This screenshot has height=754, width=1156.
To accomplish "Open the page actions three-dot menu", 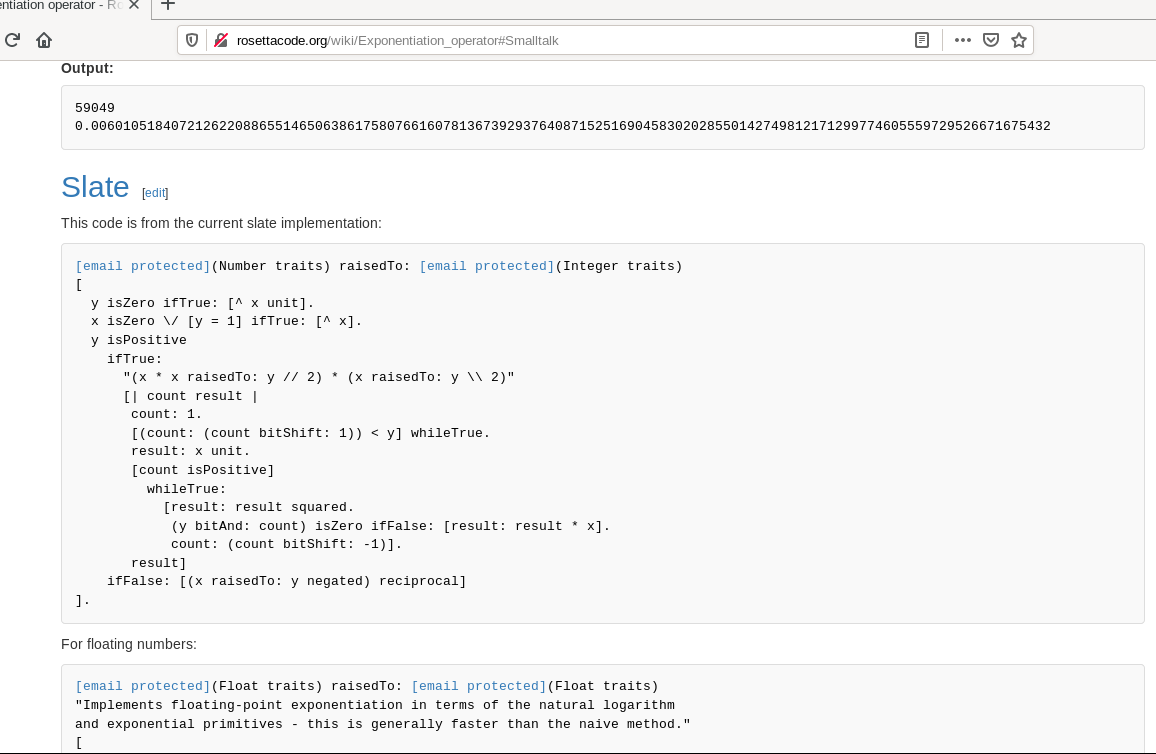I will coord(963,40).
